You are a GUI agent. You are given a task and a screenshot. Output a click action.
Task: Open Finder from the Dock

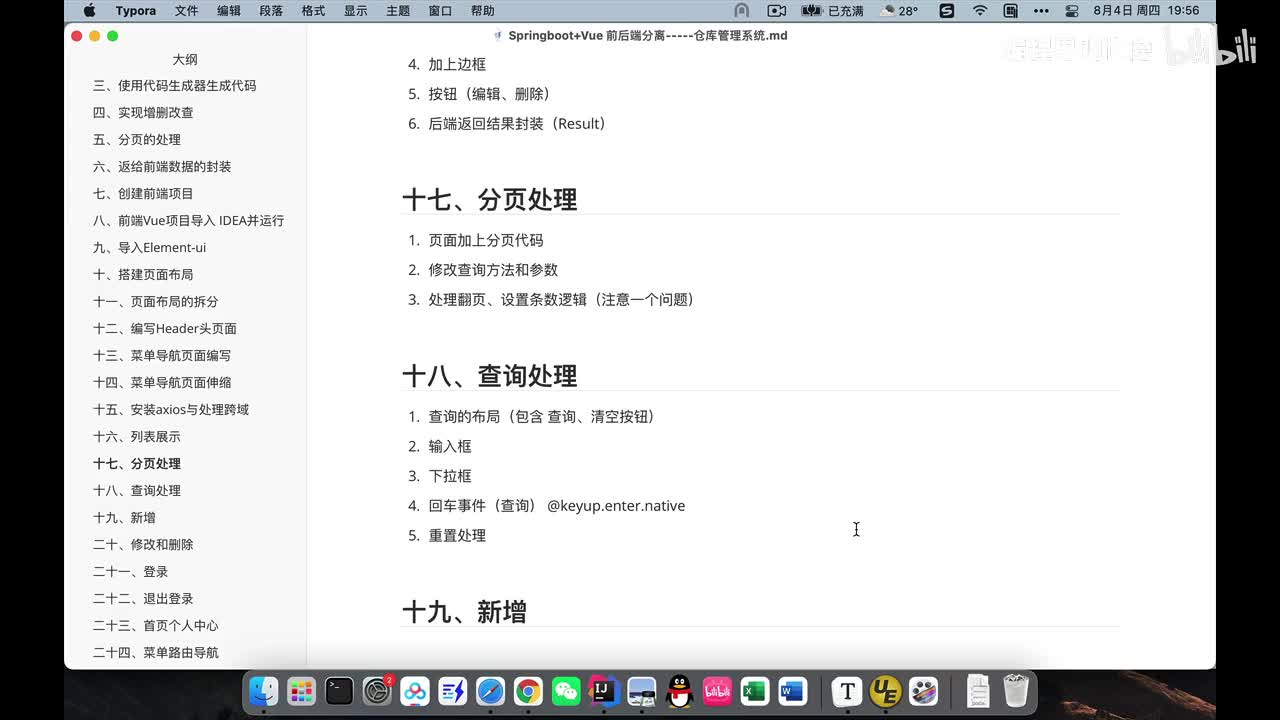tap(263, 691)
